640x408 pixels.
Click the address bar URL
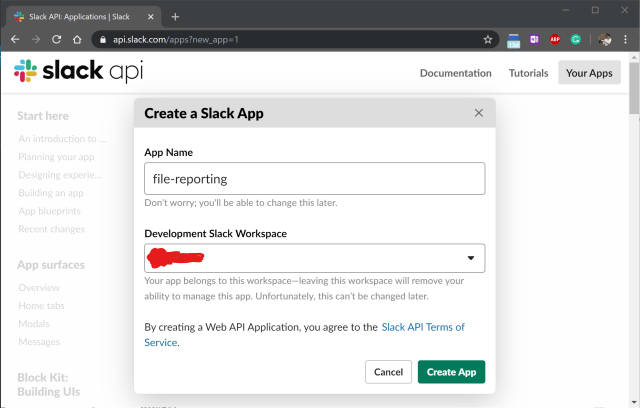[176, 40]
